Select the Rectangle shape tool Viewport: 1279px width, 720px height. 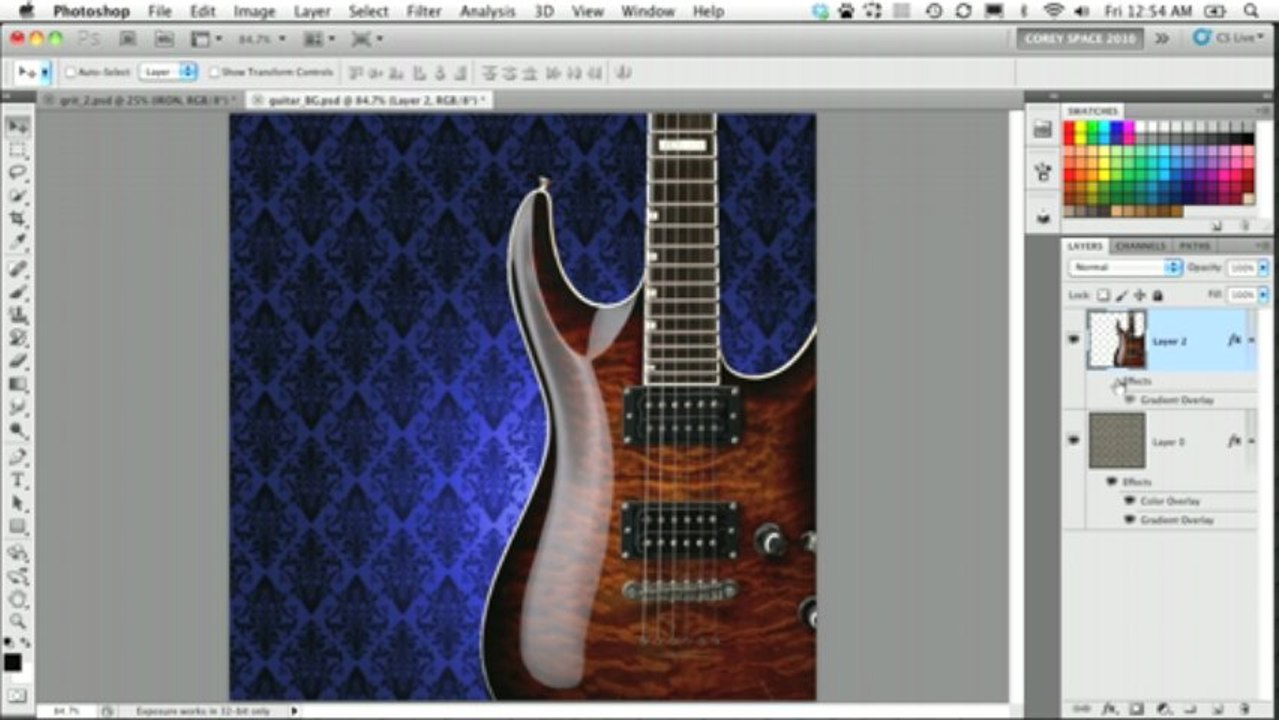pos(17,526)
